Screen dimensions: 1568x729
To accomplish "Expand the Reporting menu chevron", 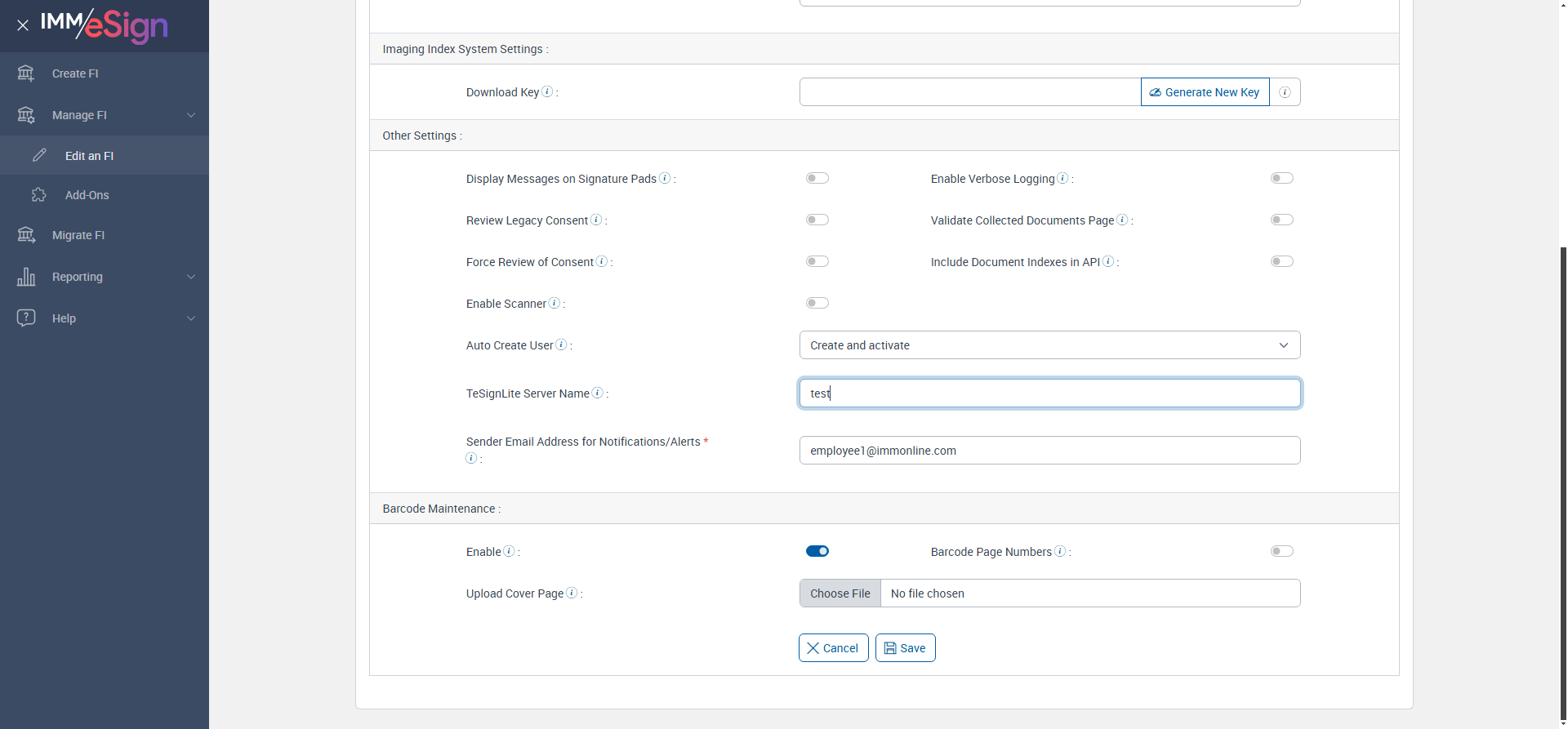I will pos(191,277).
